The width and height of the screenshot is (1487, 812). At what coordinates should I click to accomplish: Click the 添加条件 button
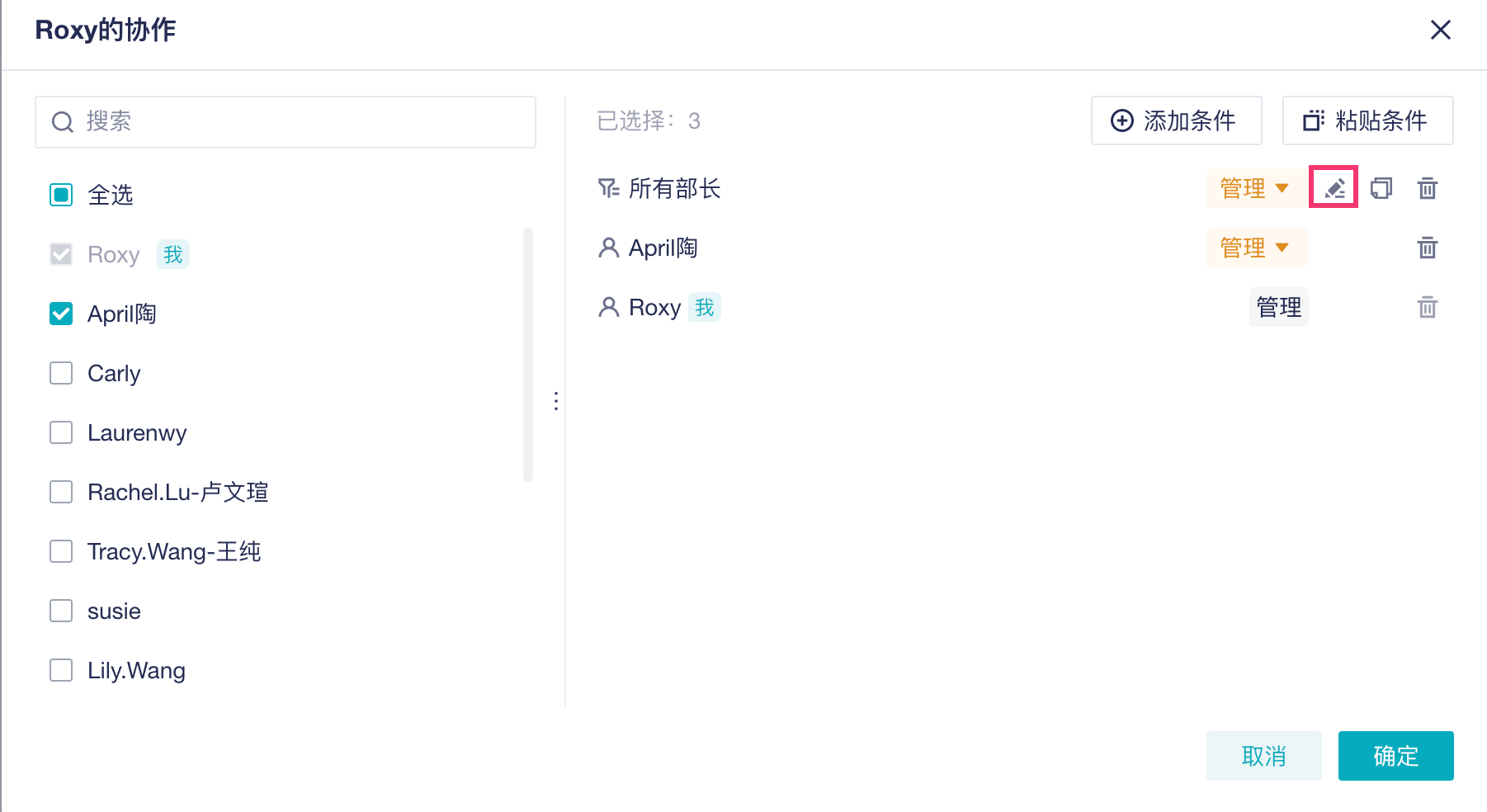point(1175,120)
